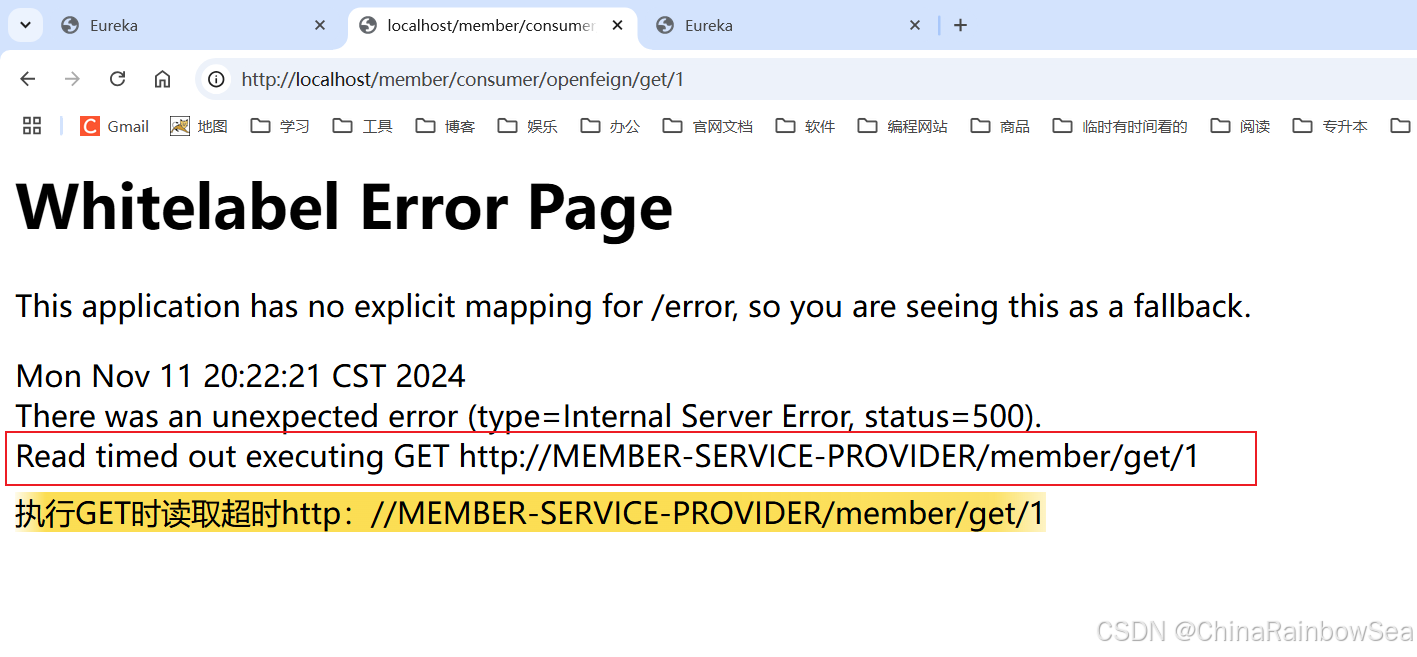The image size is (1417, 657).
Task: Expand the 软件 bookmark folder
Action: tap(806, 126)
